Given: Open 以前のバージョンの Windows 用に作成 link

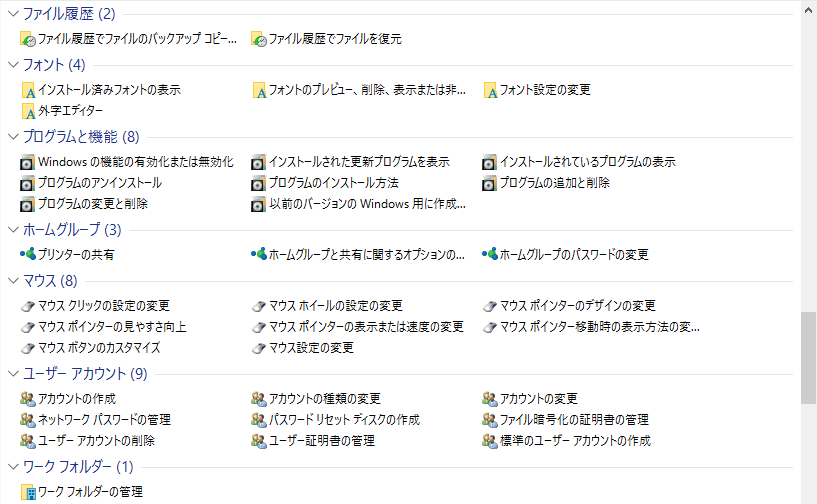Looking at the screenshot, I should 367,204.
